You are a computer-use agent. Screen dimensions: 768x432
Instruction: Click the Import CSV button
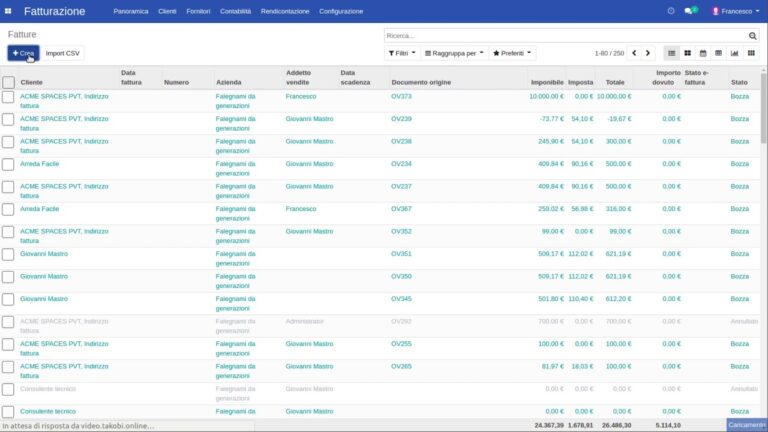pyautogui.click(x=63, y=53)
